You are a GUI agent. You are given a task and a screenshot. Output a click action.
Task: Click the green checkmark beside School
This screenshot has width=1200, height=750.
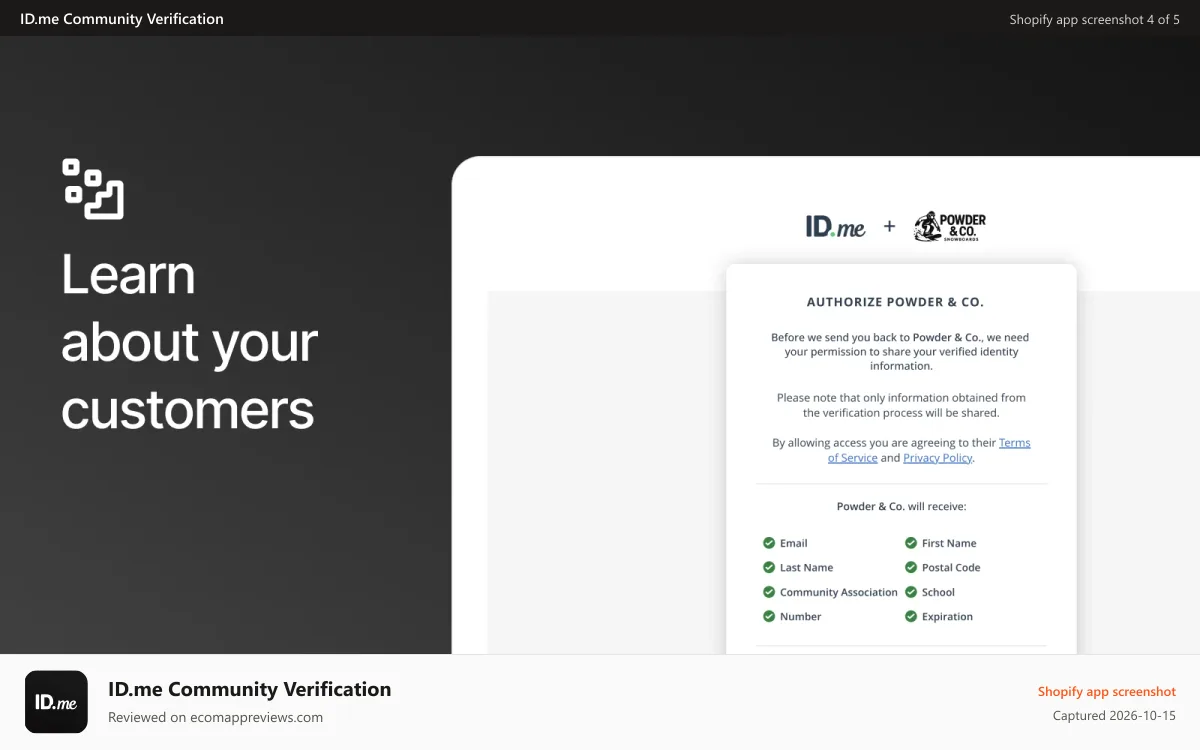tap(911, 592)
